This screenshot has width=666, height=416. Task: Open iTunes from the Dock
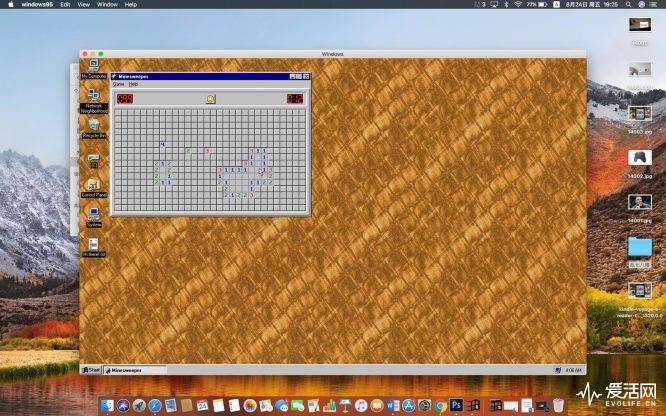pyautogui.click(x=361, y=405)
